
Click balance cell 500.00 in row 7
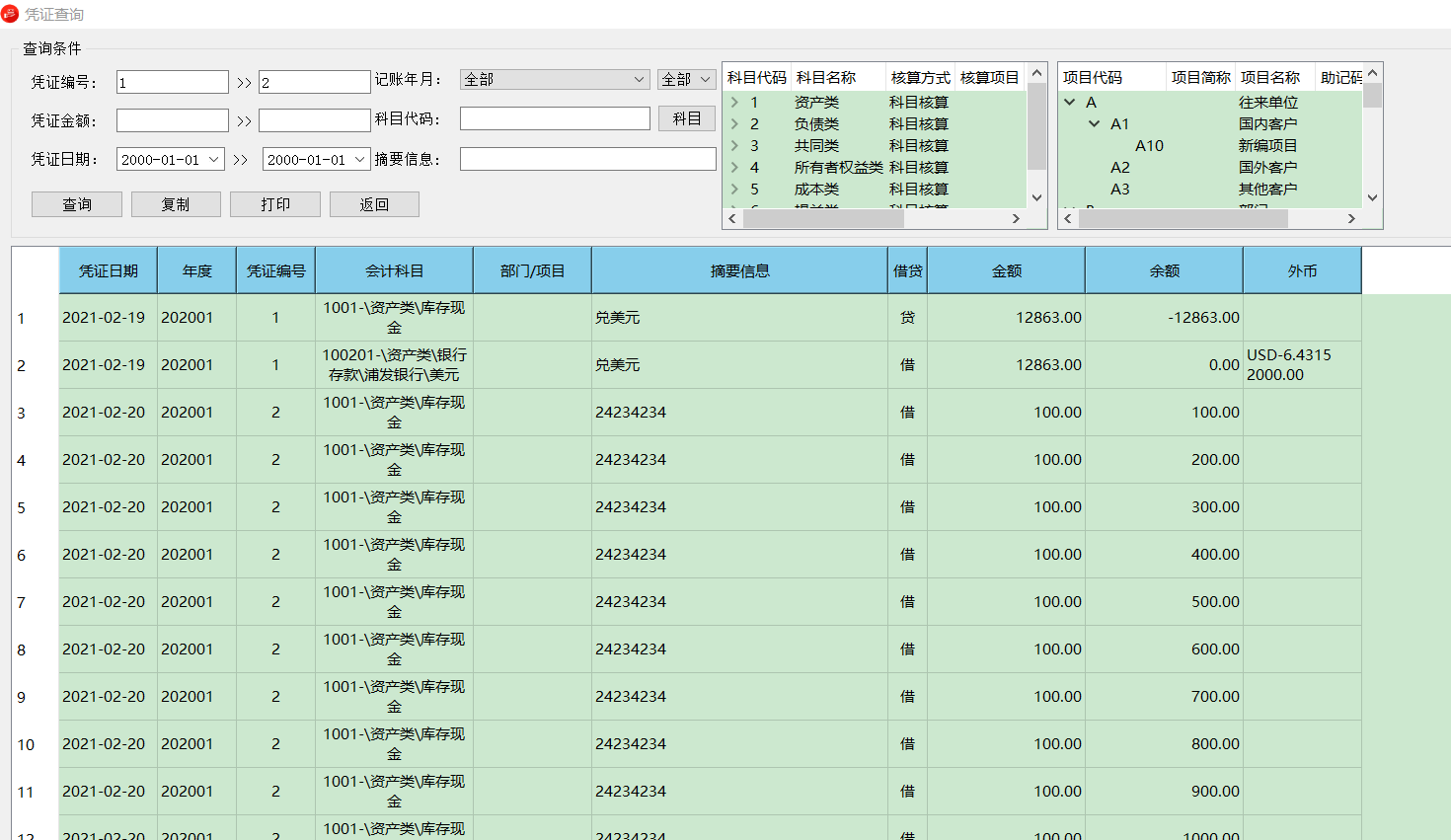point(1165,602)
